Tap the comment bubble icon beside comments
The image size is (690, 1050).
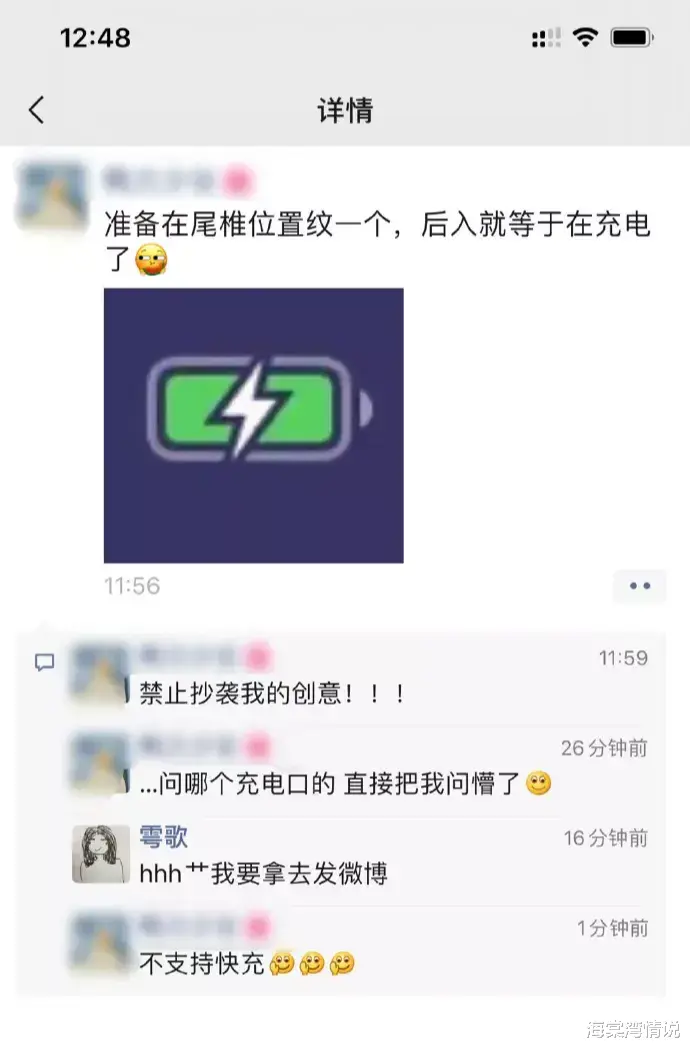tap(44, 663)
